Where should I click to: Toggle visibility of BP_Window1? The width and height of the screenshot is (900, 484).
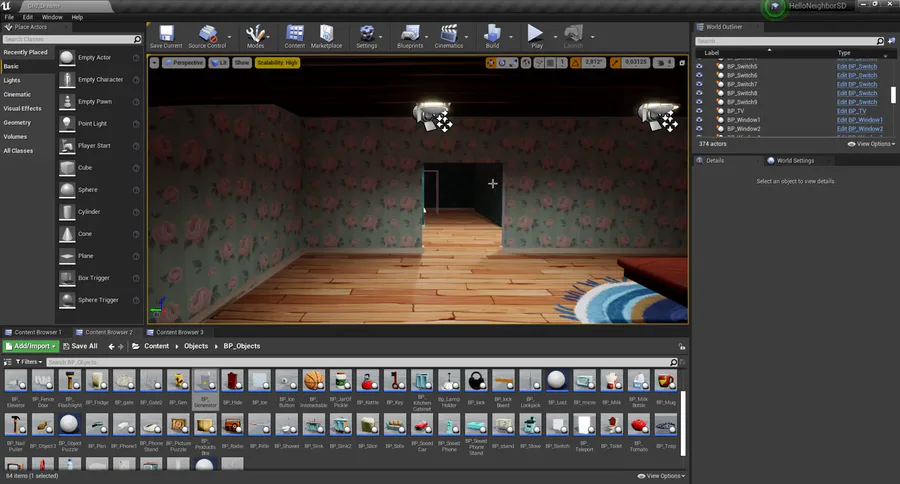(x=699, y=119)
